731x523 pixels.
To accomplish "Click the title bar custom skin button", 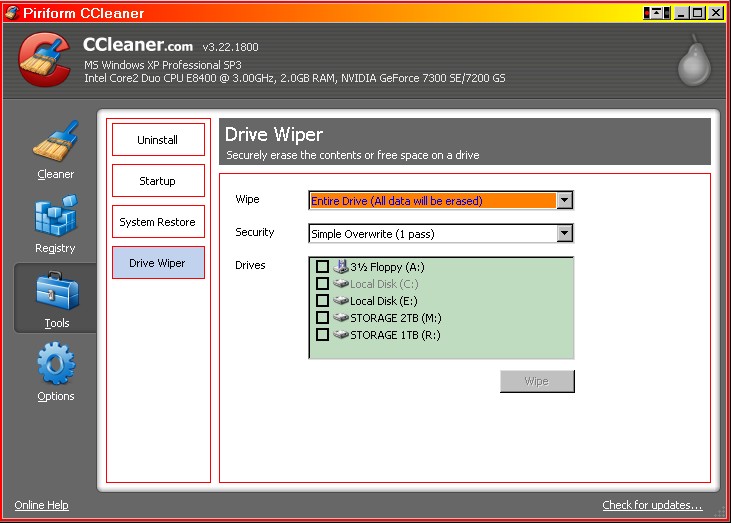I will pos(657,13).
